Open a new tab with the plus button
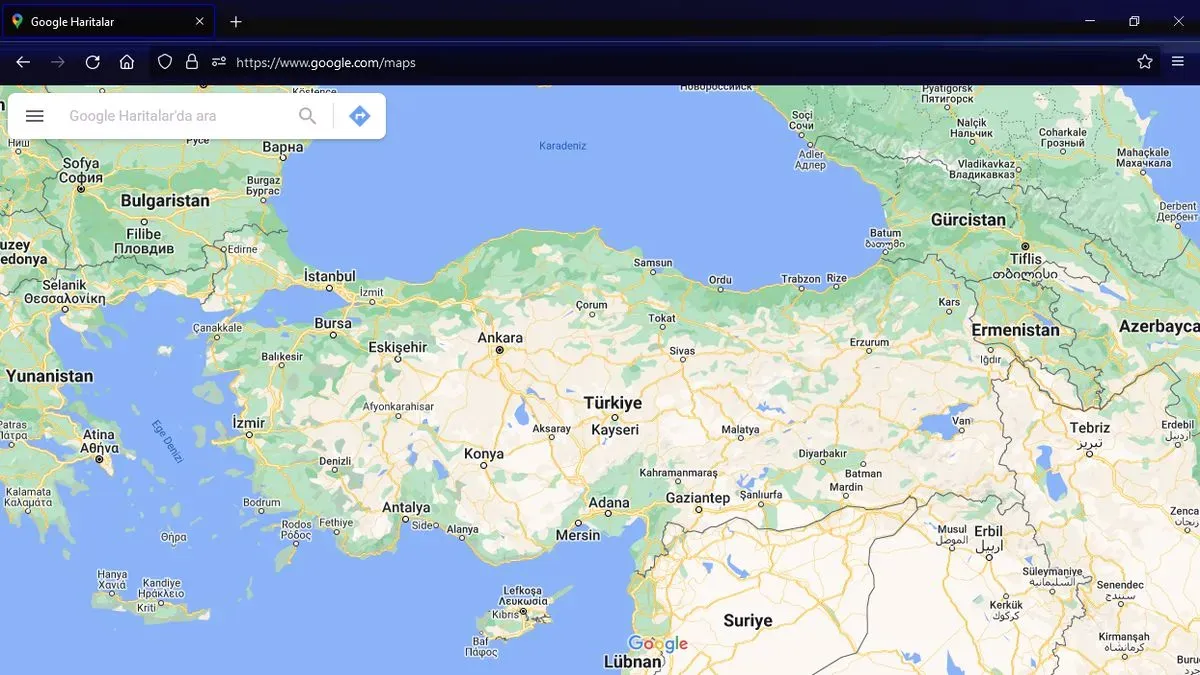Image resolution: width=1200 pixels, height=675 pixels. [236, 21]
